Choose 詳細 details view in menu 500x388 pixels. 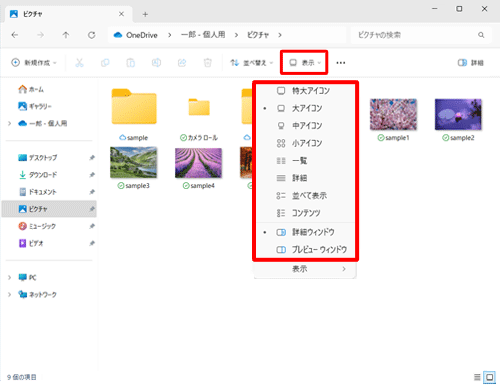click(305, 178)
